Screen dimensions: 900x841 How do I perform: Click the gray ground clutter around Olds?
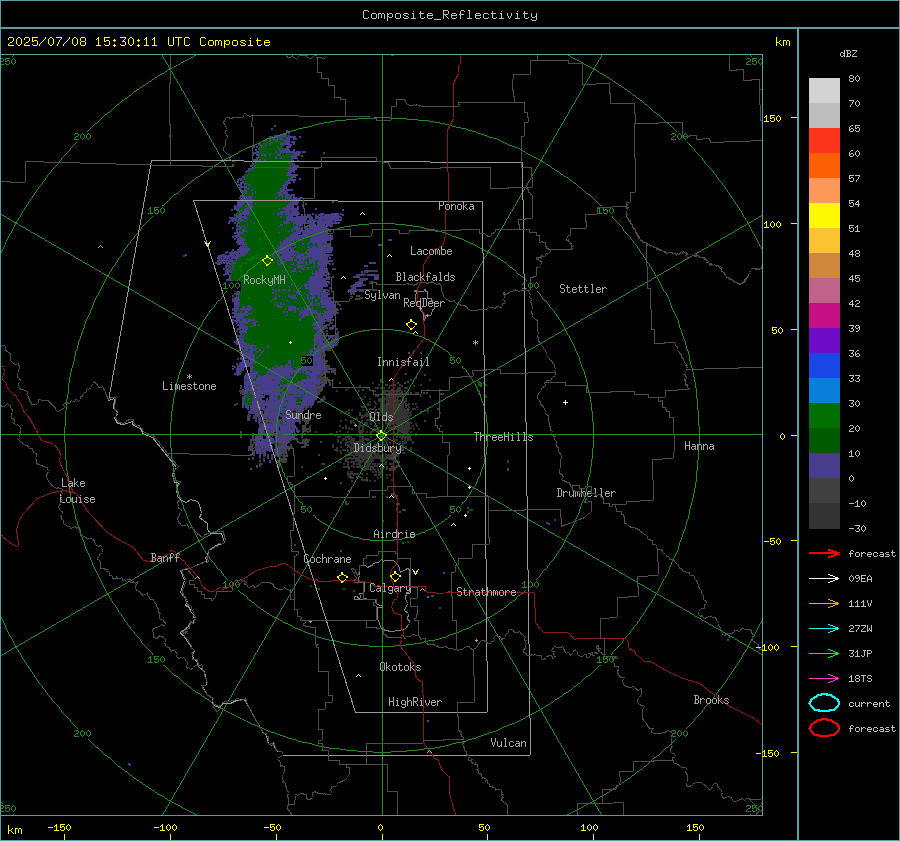pyautogui.click(x=381, y=432)
